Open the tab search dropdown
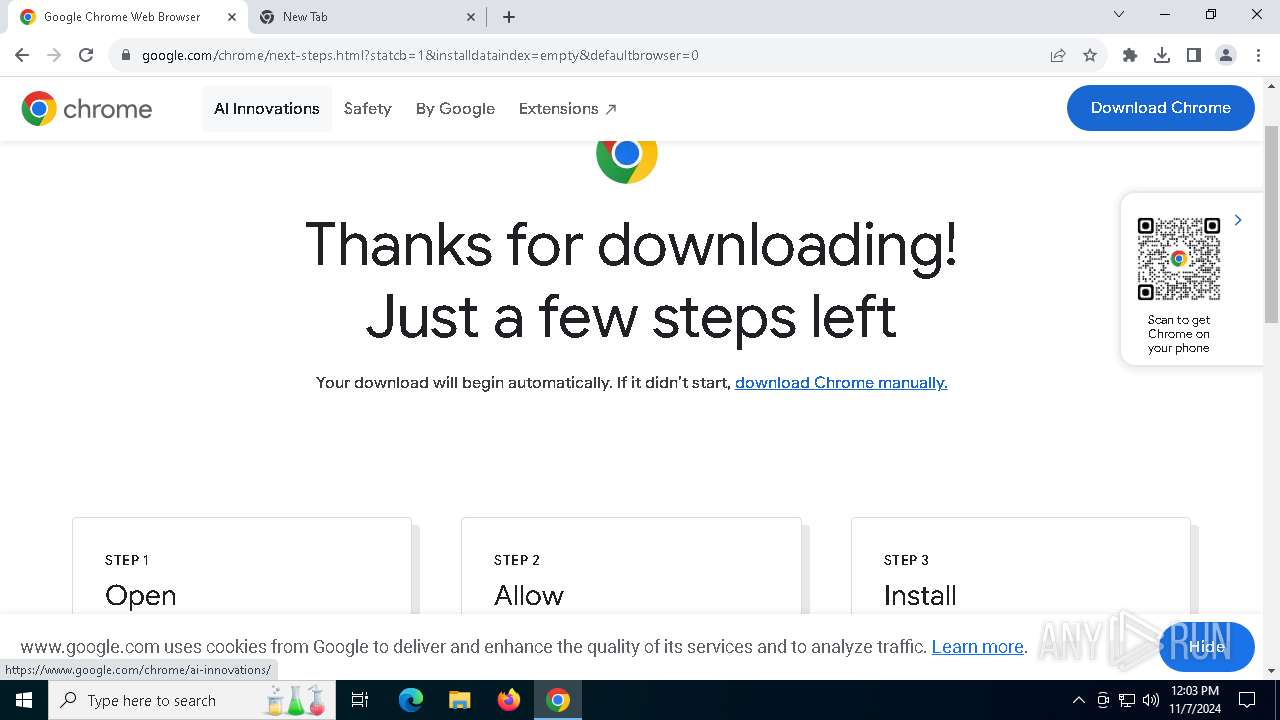This screenshot has width=1280, height=720. click(1119, 14)
